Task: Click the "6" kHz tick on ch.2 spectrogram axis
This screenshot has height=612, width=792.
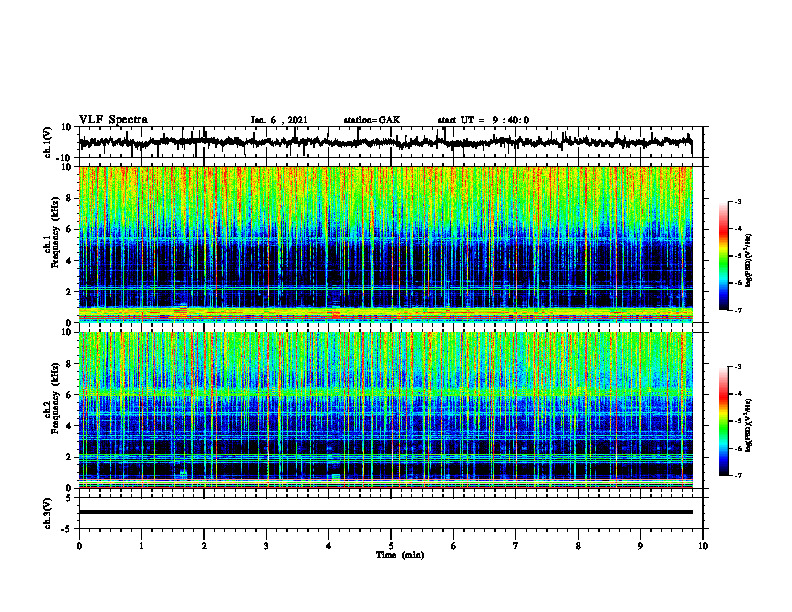Action: tap(69, 395)
